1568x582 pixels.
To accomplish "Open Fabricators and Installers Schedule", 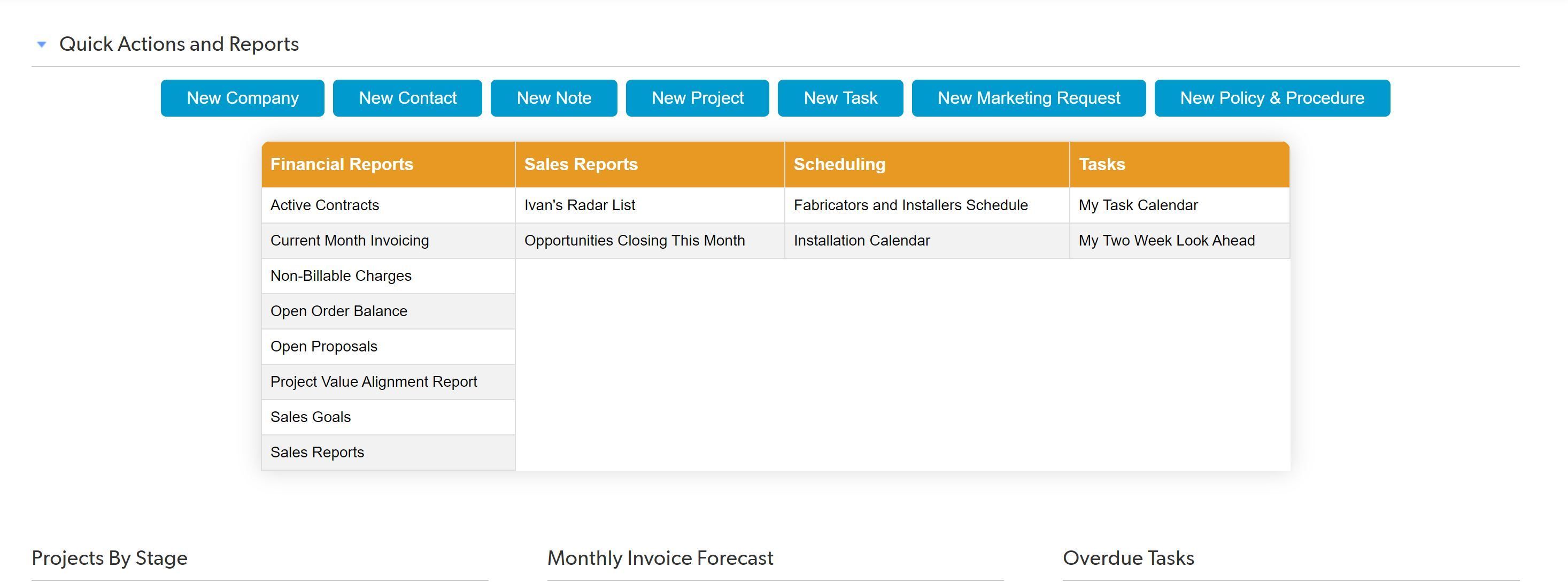I will [910, 205].
